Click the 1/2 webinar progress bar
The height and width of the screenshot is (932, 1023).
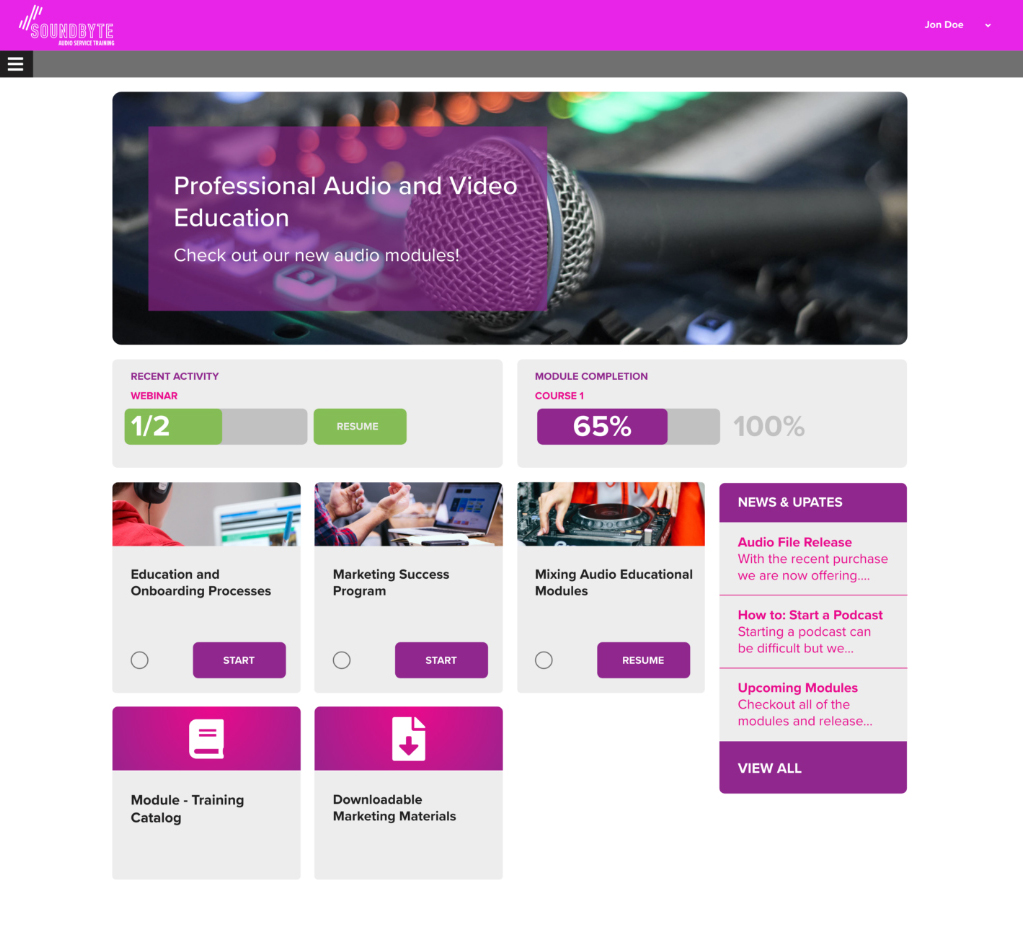coord(216,427)
